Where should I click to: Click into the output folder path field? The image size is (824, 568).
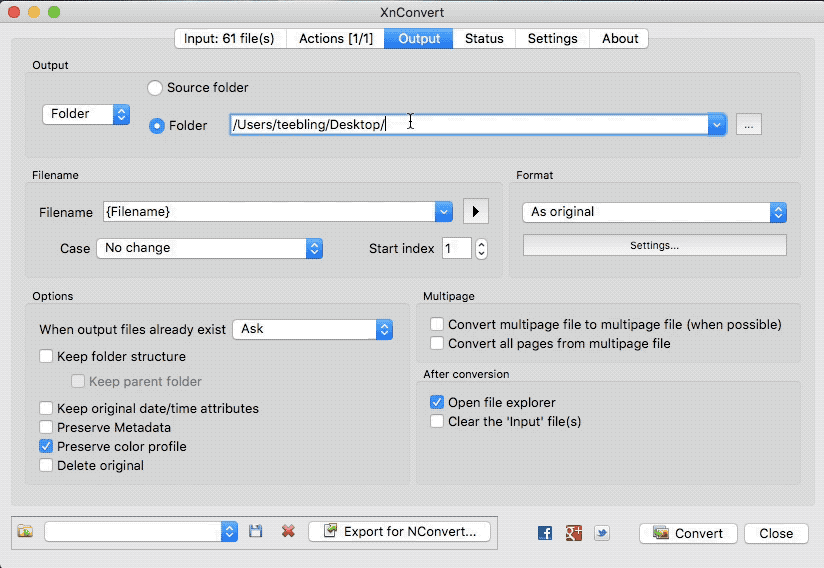pos(469,125)
